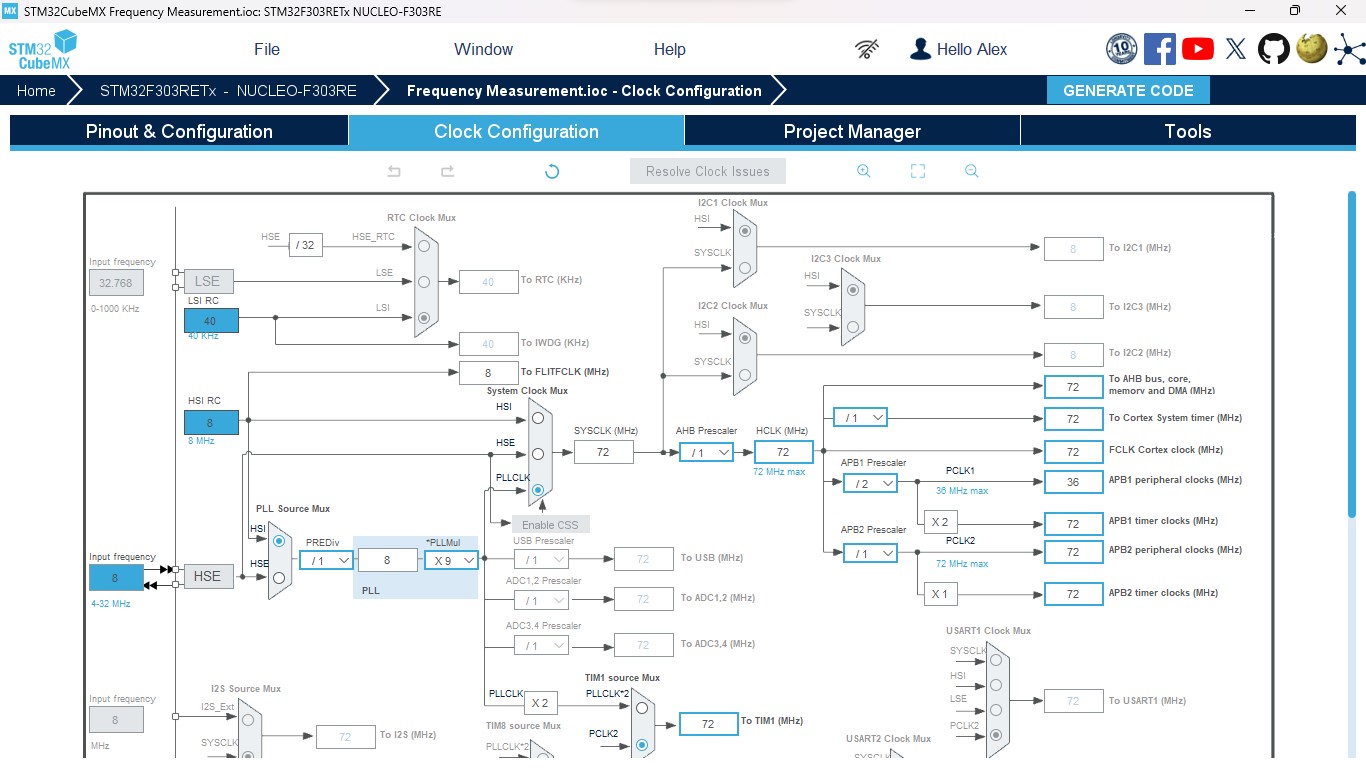Click STM32F303RETx - NUCLEO-F303RE breadcrumb
The height and width of the screenshot is (768, 1366).
228,90
